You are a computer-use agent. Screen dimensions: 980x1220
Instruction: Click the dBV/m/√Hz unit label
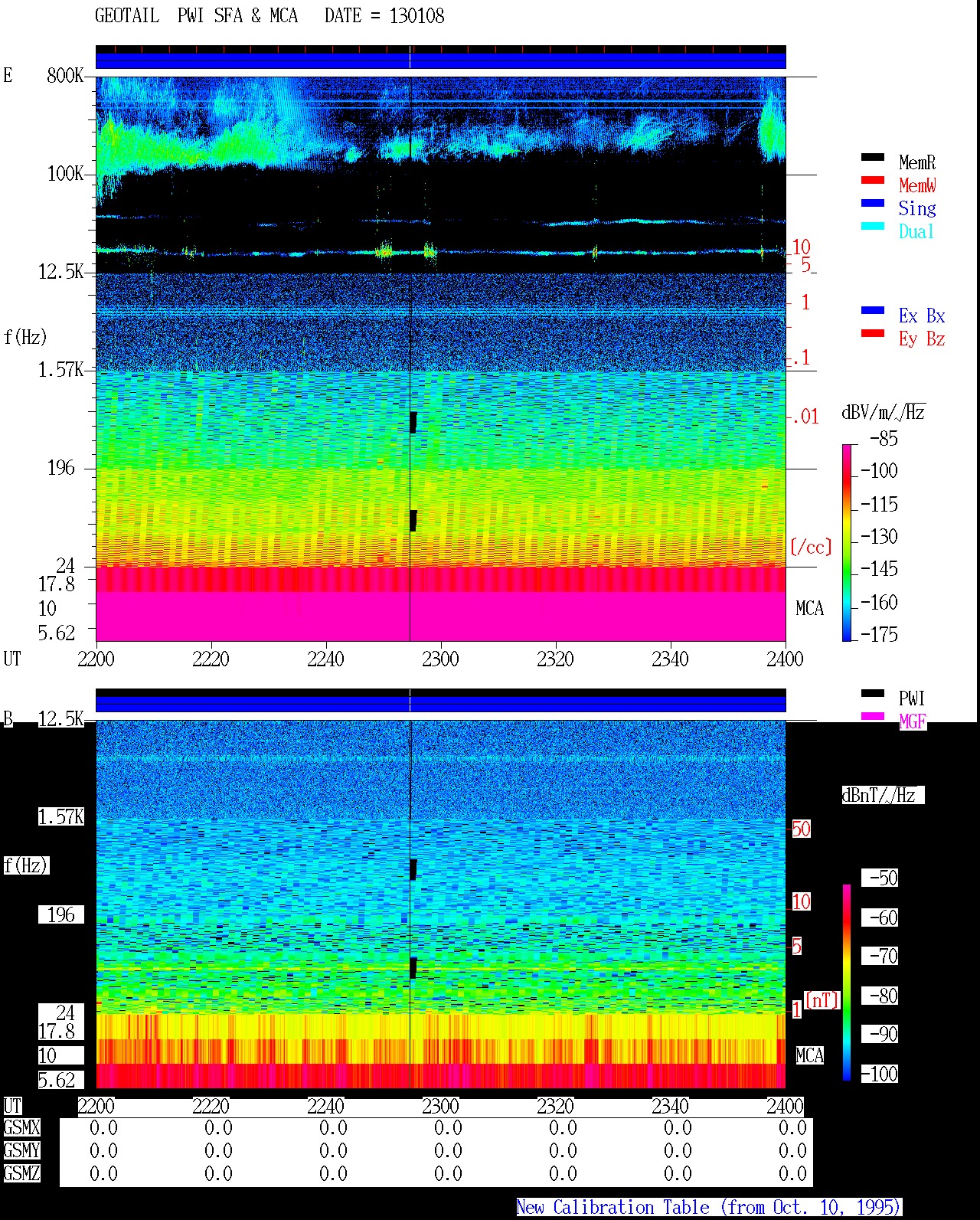pyautogui.click(x=884, y=412)
